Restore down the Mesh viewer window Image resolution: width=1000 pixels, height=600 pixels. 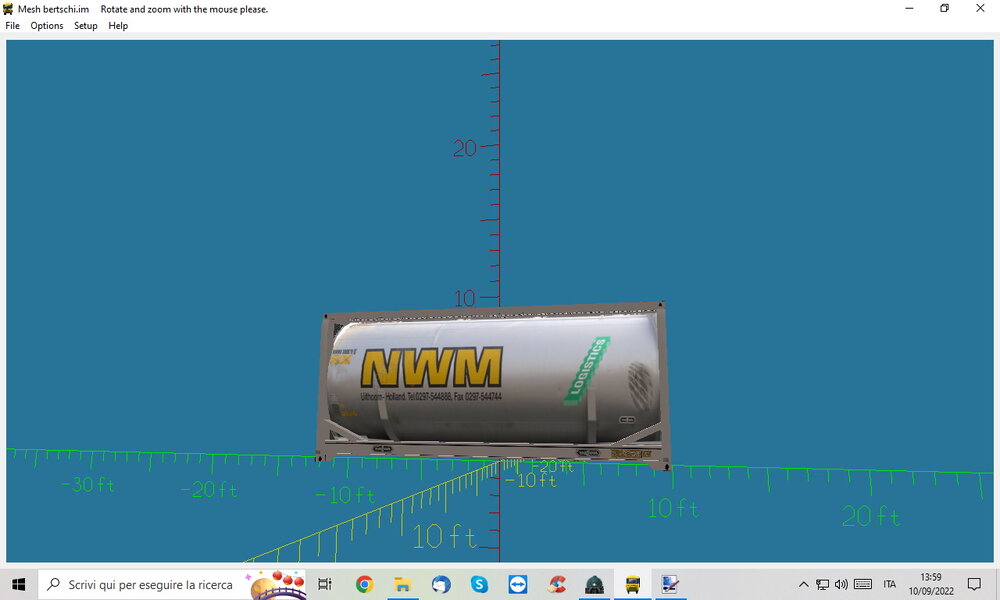(x=945, y=8)
